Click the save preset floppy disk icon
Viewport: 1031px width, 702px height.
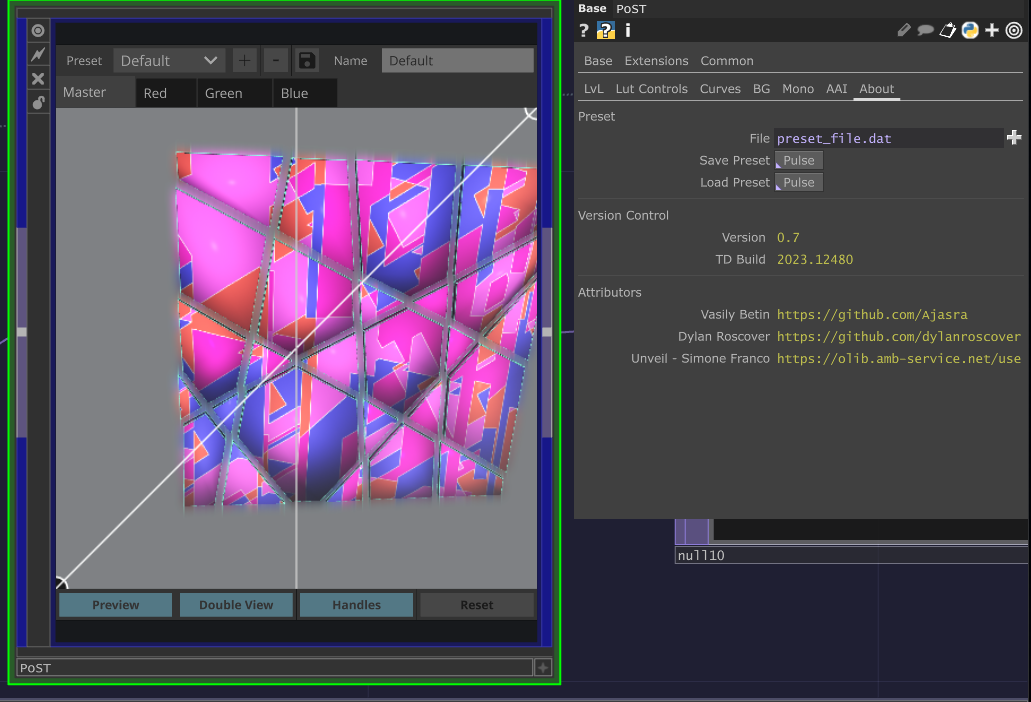306,60
